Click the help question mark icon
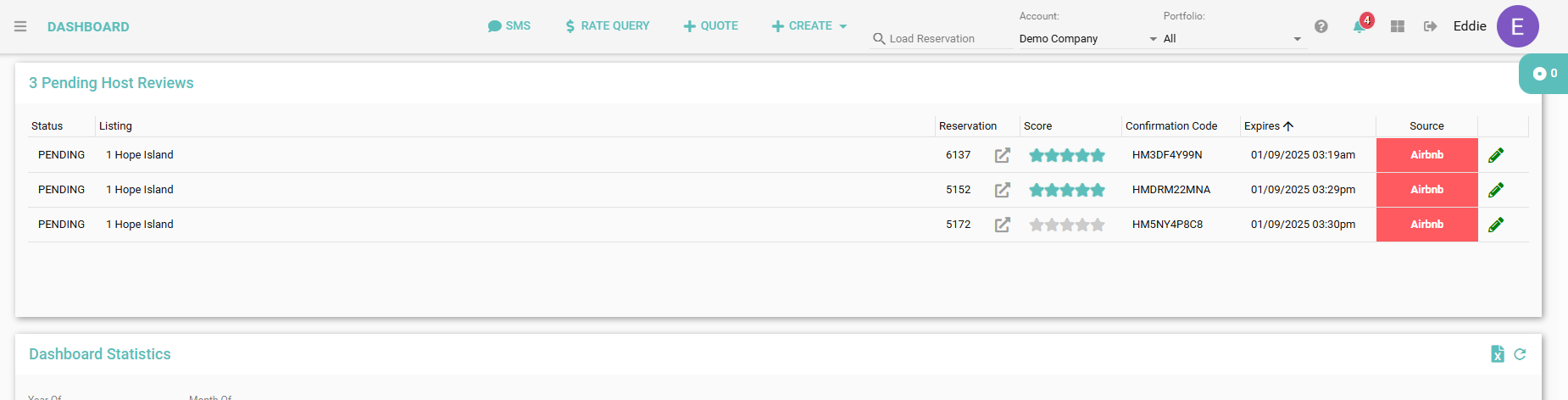The width and height of the screenshot is (1568, 400). coord(1321,26)
